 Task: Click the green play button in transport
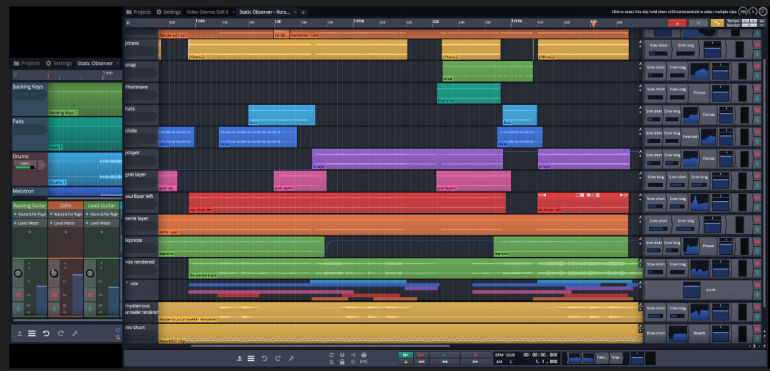click(444, 354)
